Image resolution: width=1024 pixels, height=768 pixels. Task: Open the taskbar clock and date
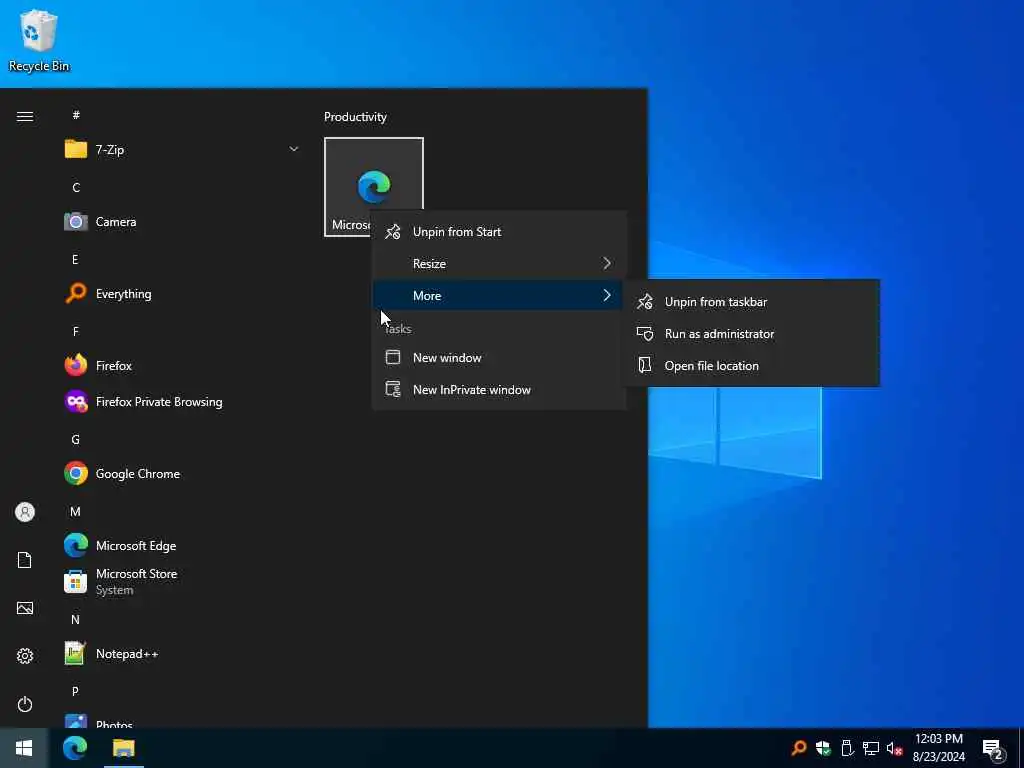(x=938, y=748)
